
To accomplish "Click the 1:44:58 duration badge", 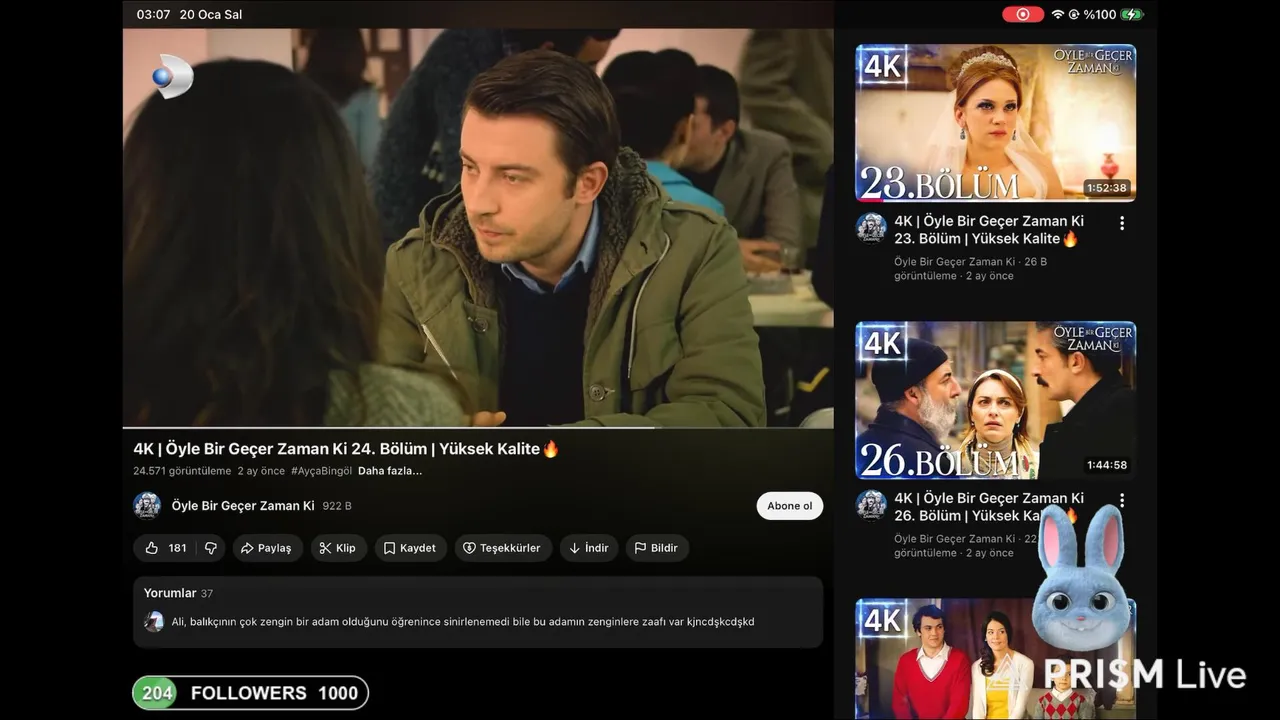I will click(x=1107, y=465).
